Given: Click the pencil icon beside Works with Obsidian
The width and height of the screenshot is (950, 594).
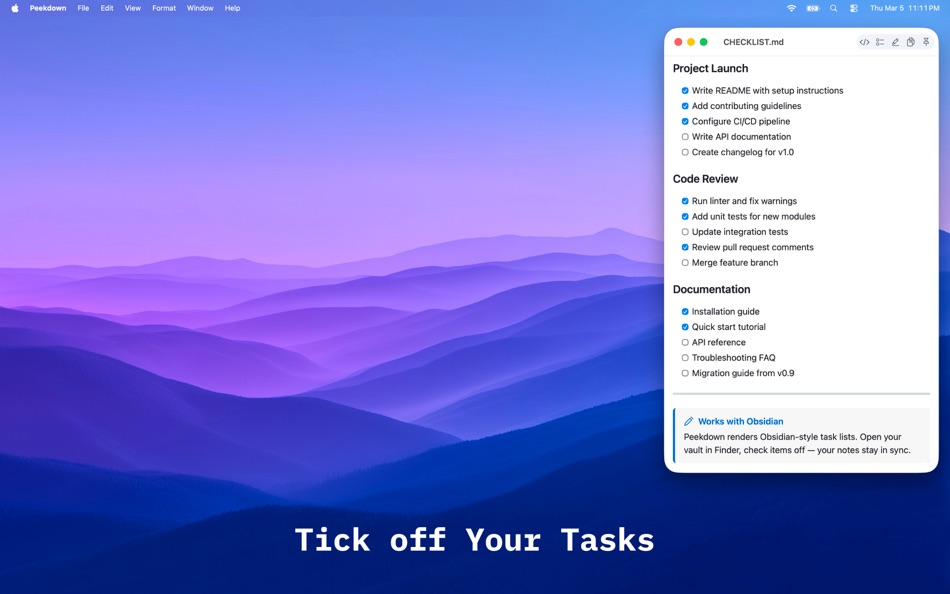Looking at the screenshot, I should tap(688, 421).
